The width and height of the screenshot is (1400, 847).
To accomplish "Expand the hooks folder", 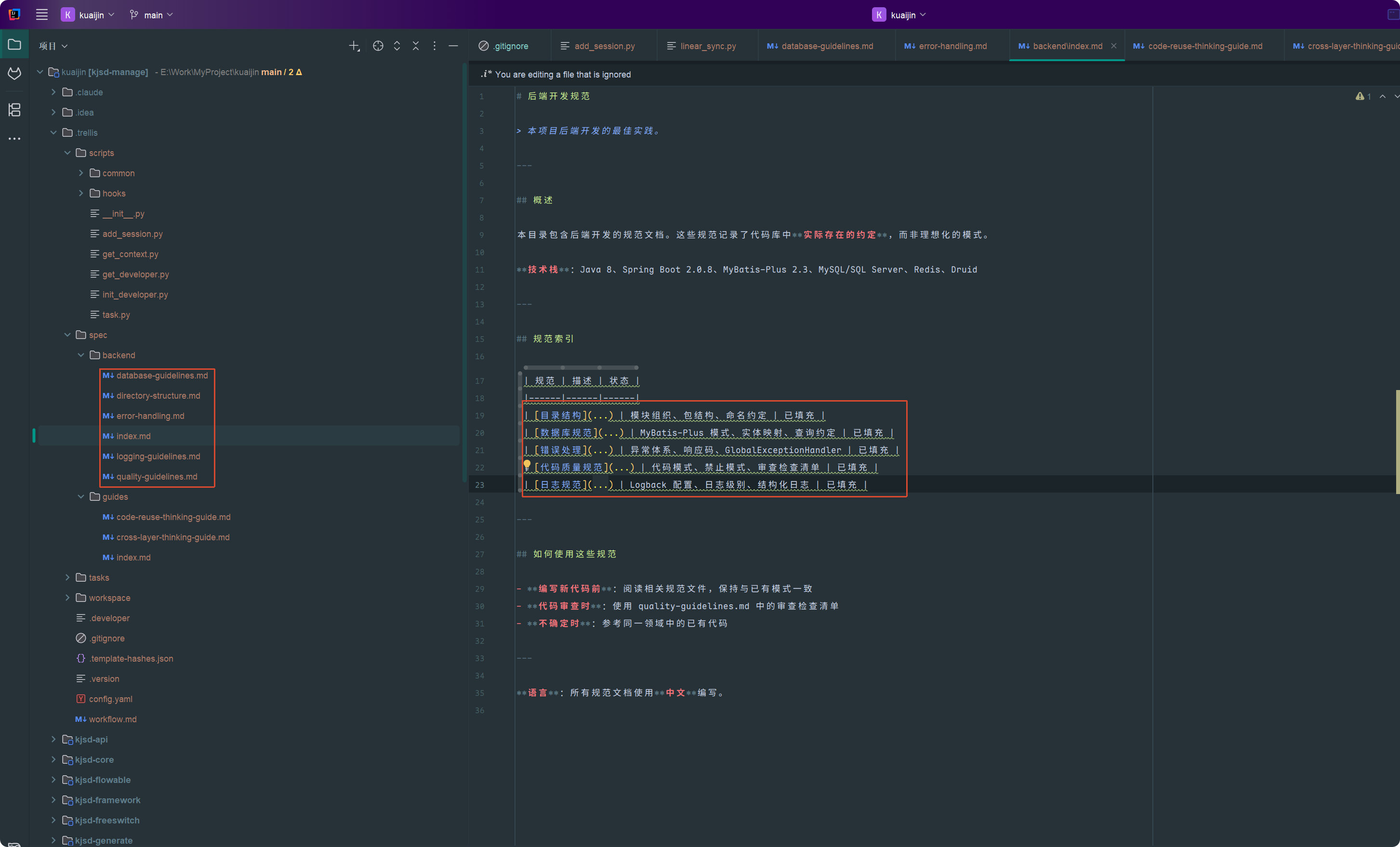I will (x=80, y=193).
